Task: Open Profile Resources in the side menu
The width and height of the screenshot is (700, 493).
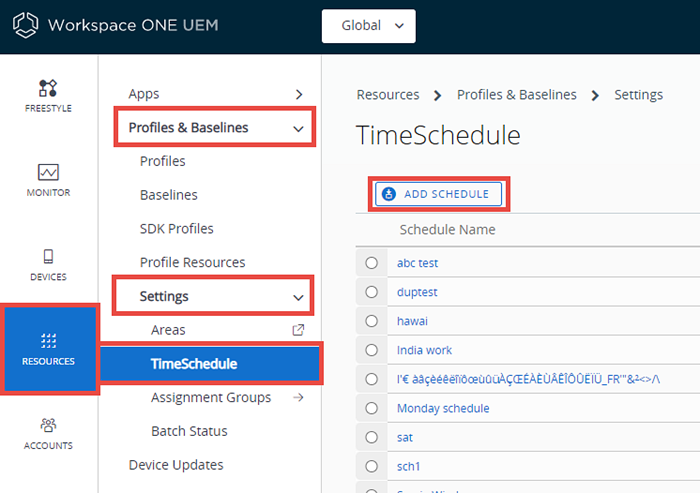Action: point(192,263)
